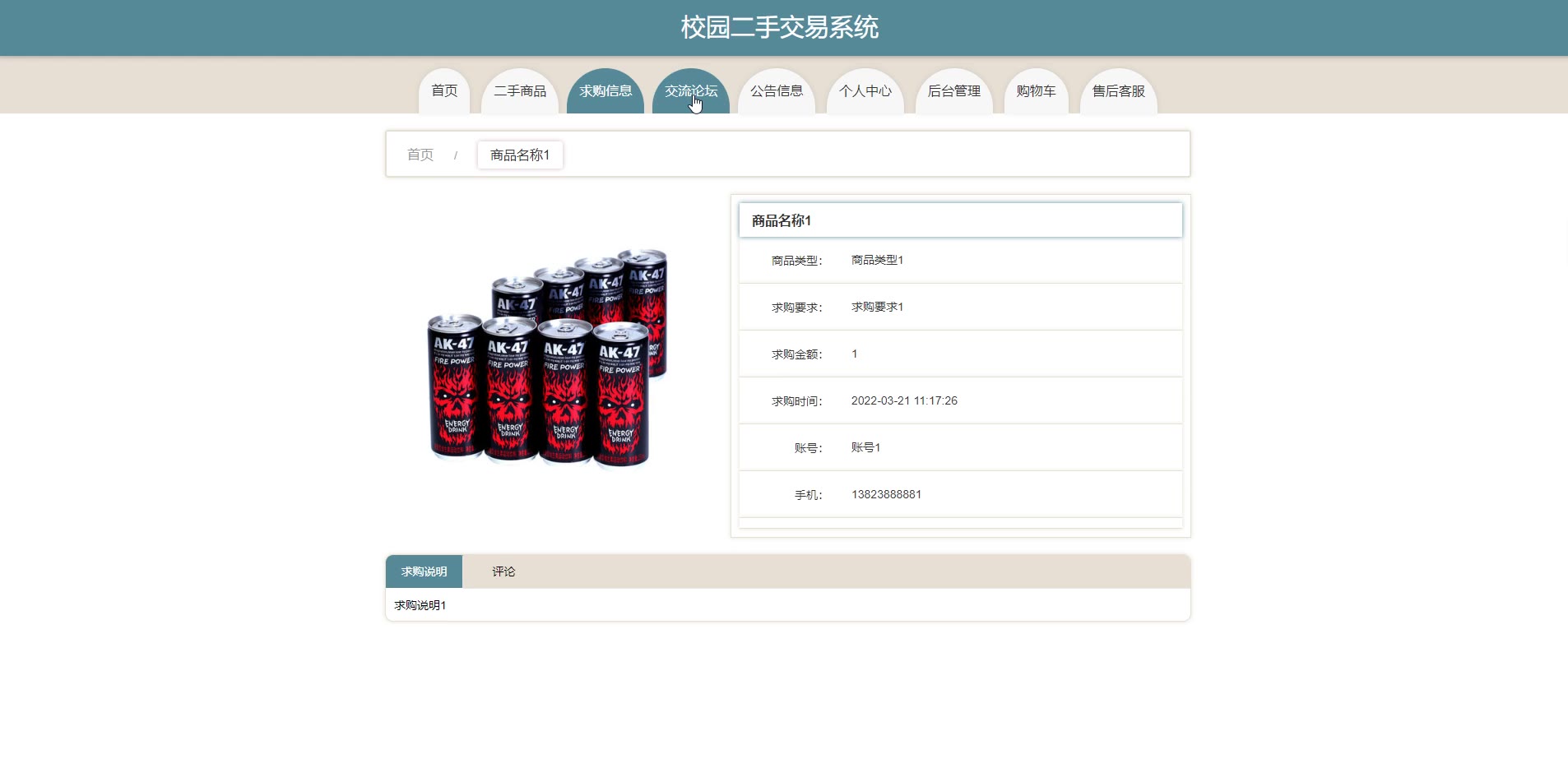The height and width of the screenshot is (768, 1568).
Task: Go to 二手商品 tab
Action: (x=520, y=91)
